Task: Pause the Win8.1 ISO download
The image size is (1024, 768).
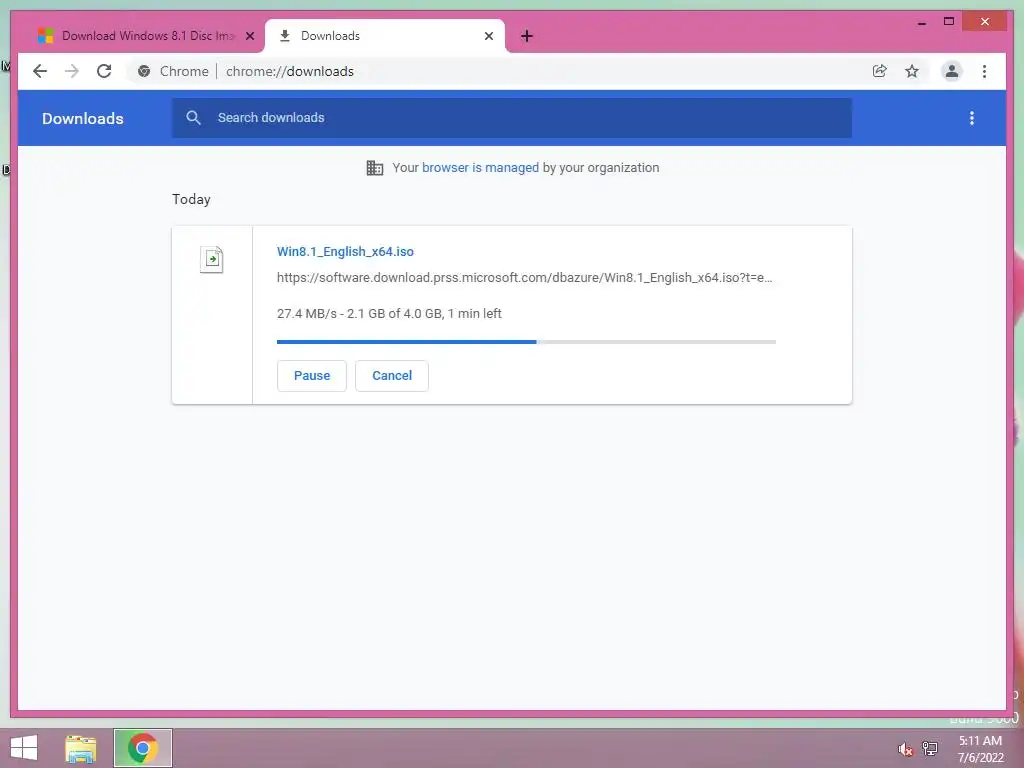Action: tap(312, 376)
